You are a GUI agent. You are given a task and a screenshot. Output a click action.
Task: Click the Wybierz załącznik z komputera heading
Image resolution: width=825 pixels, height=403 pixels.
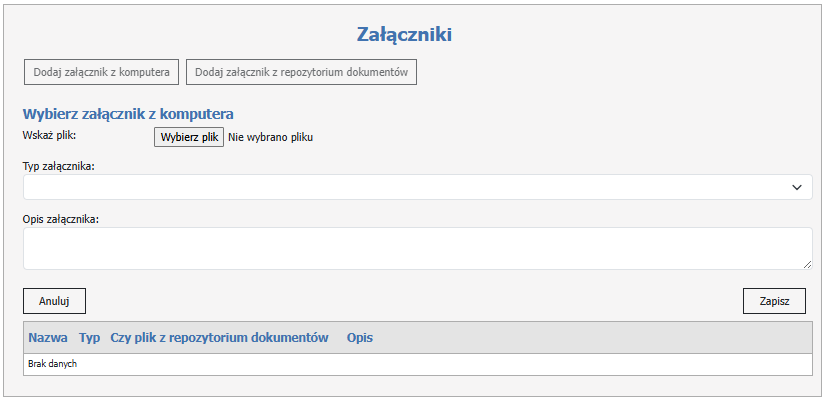128,114
